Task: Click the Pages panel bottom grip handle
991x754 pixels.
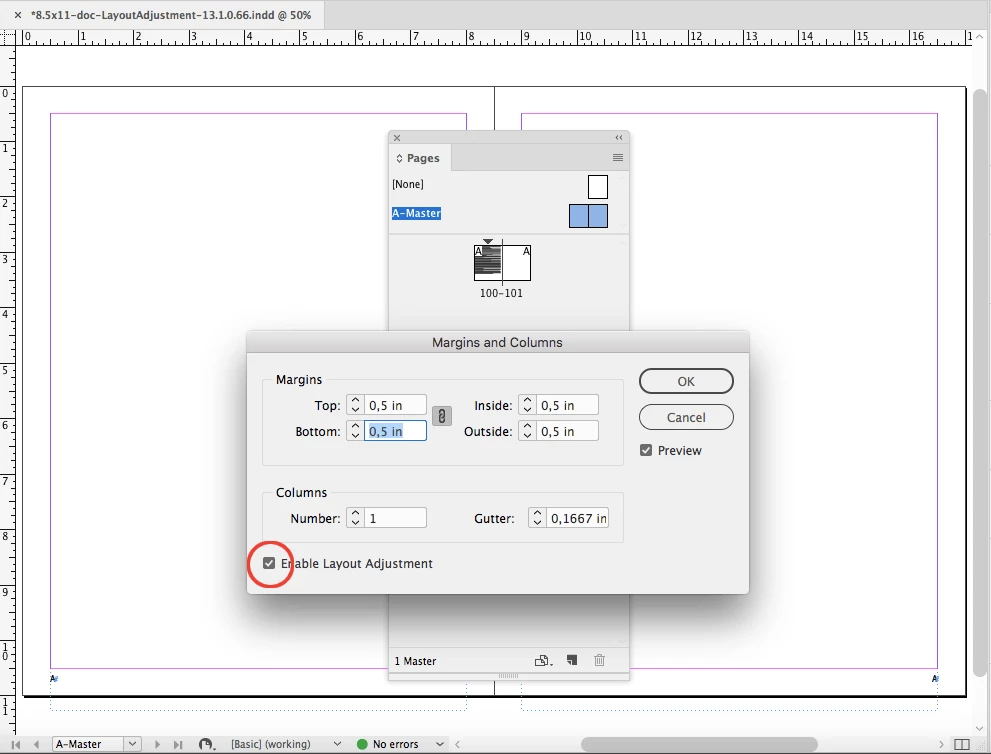Action: (x=508, y=676)
